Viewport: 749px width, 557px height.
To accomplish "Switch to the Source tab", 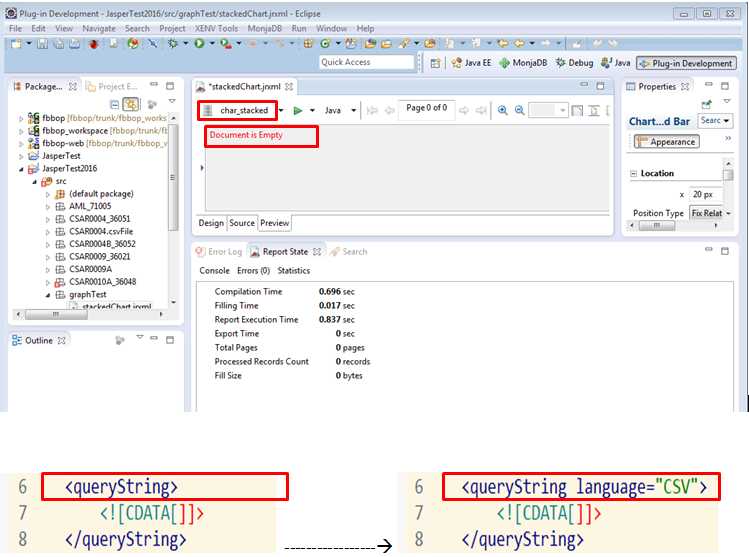I will (242, 223).
